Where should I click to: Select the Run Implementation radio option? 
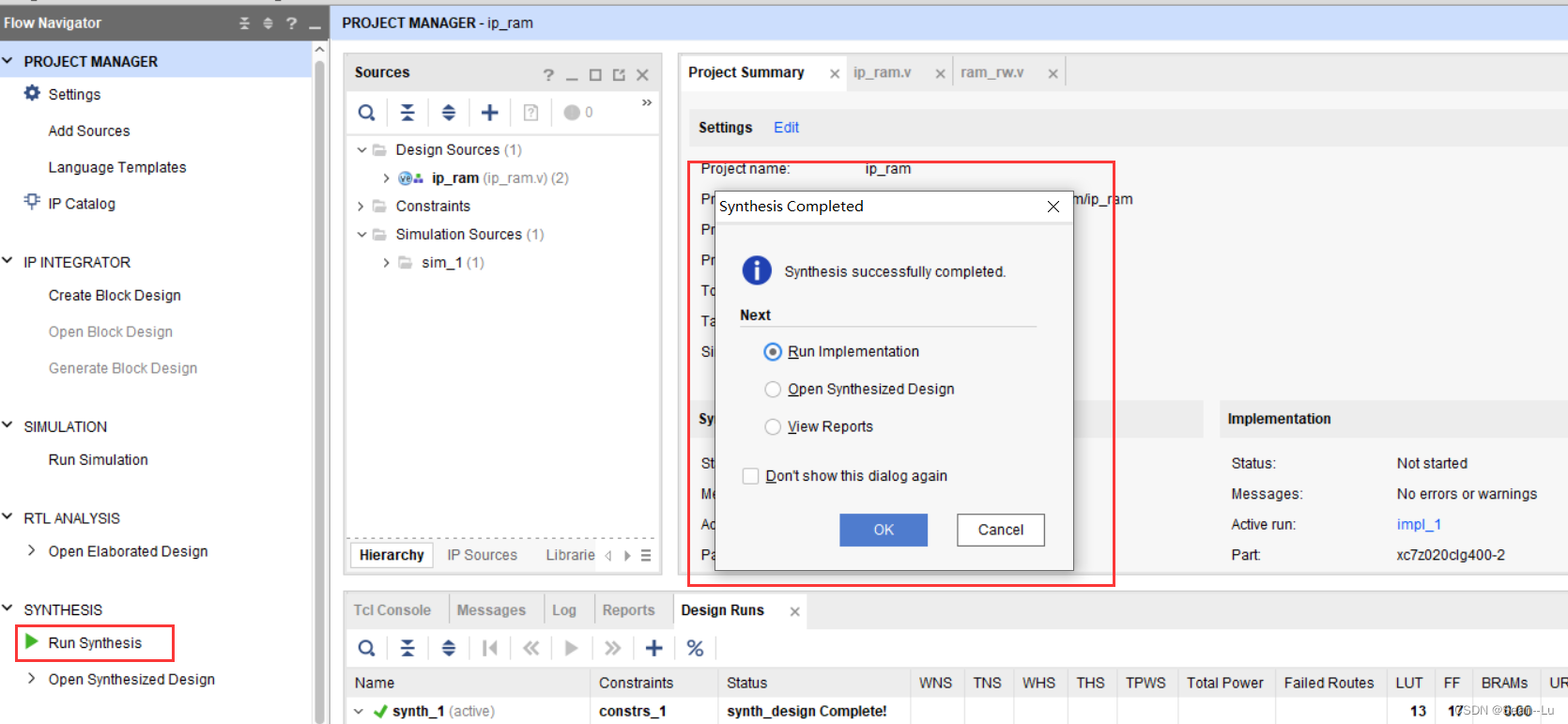(x=773, y=351)
